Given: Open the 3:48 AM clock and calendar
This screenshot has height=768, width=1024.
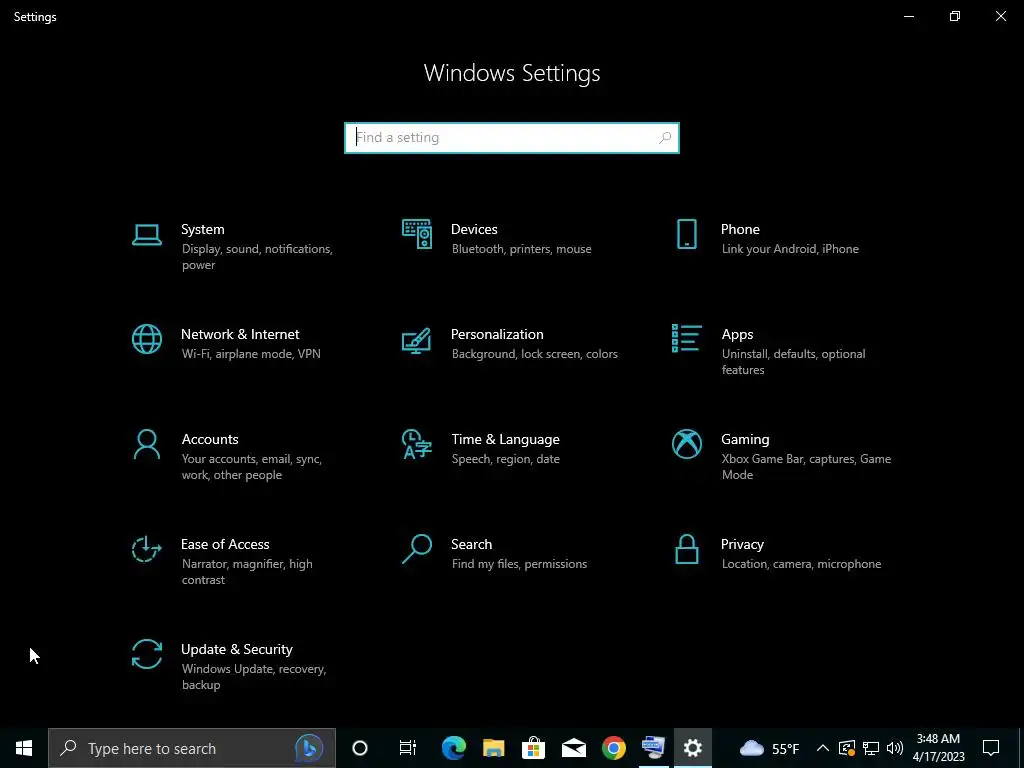Looking at the screenshot, I should pyautogui.click(x=938, y=748).
